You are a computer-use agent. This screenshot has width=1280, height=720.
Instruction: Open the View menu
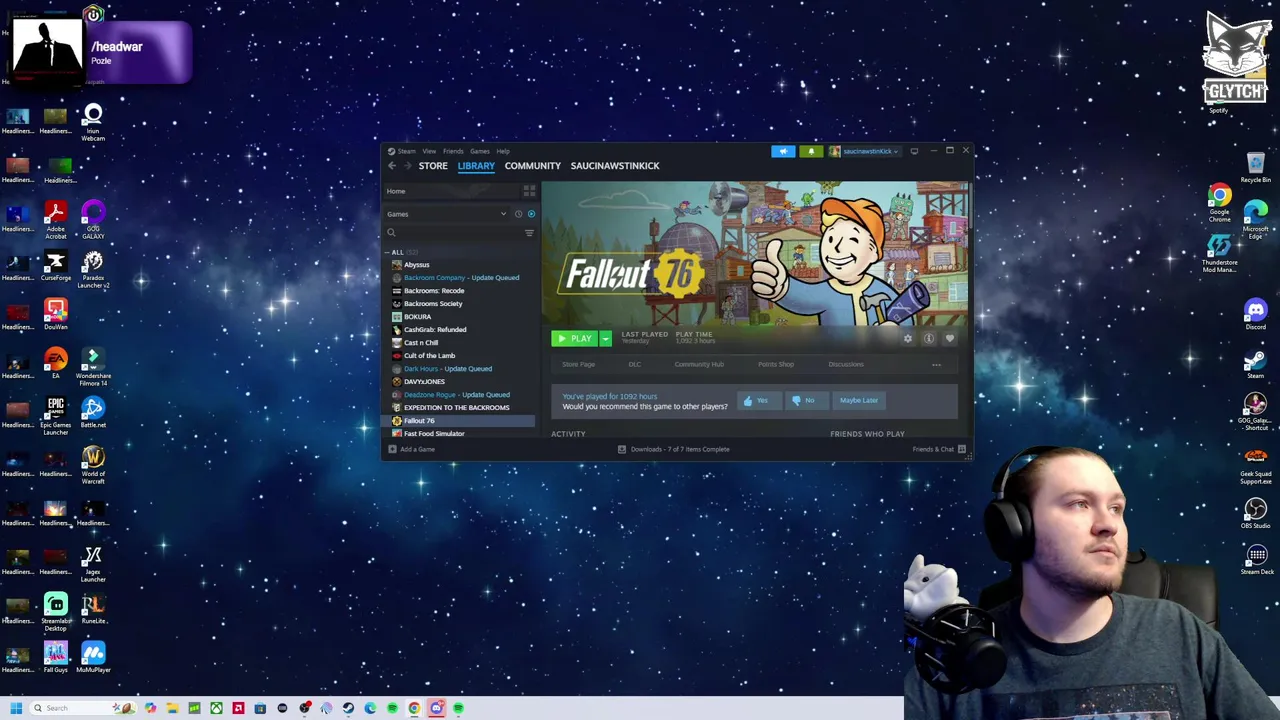(428, 151)
